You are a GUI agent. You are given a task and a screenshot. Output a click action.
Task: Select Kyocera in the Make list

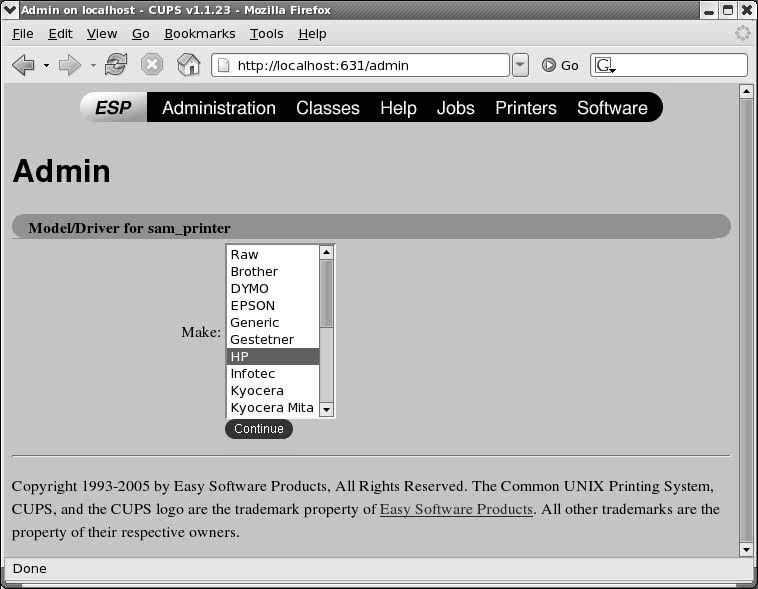[x=273, y=391]
